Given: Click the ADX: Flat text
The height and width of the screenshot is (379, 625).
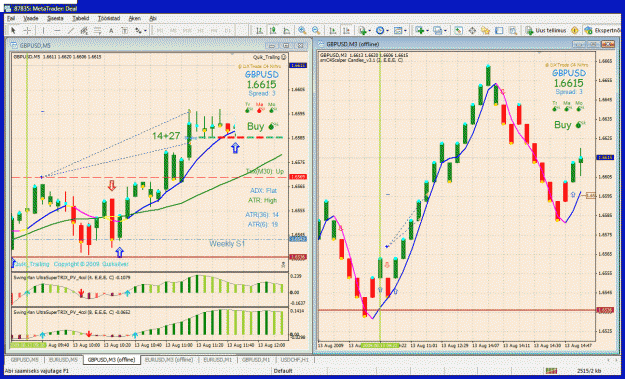Looking at the screenshot, I should [x=263, y=190].
